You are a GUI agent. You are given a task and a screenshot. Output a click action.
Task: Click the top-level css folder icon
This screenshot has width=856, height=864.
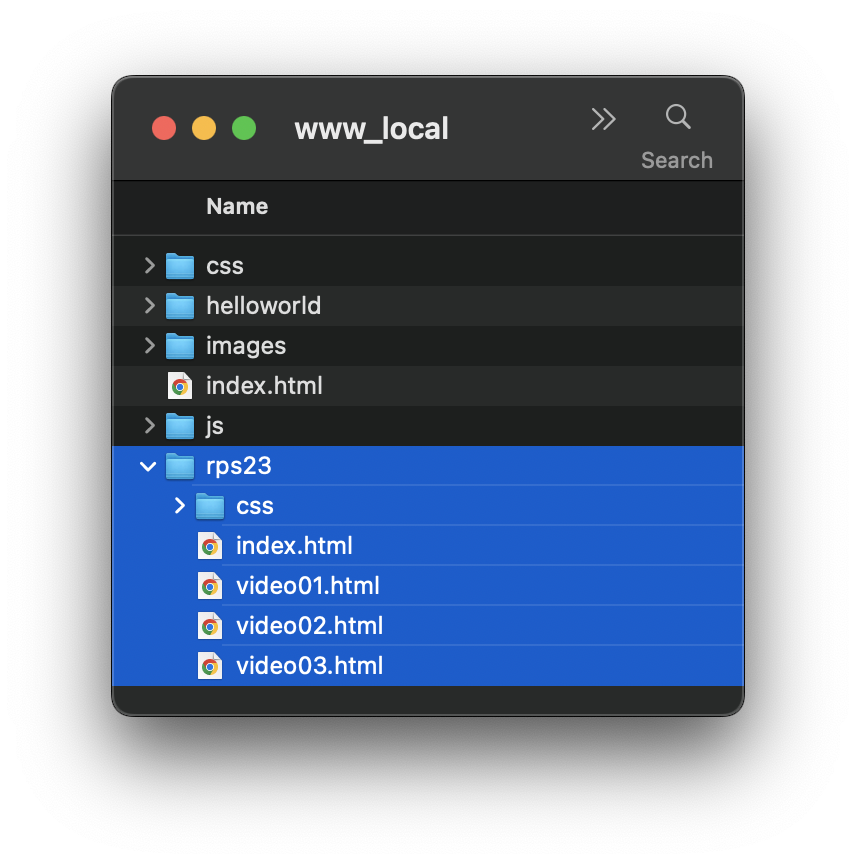coord(180,266)
